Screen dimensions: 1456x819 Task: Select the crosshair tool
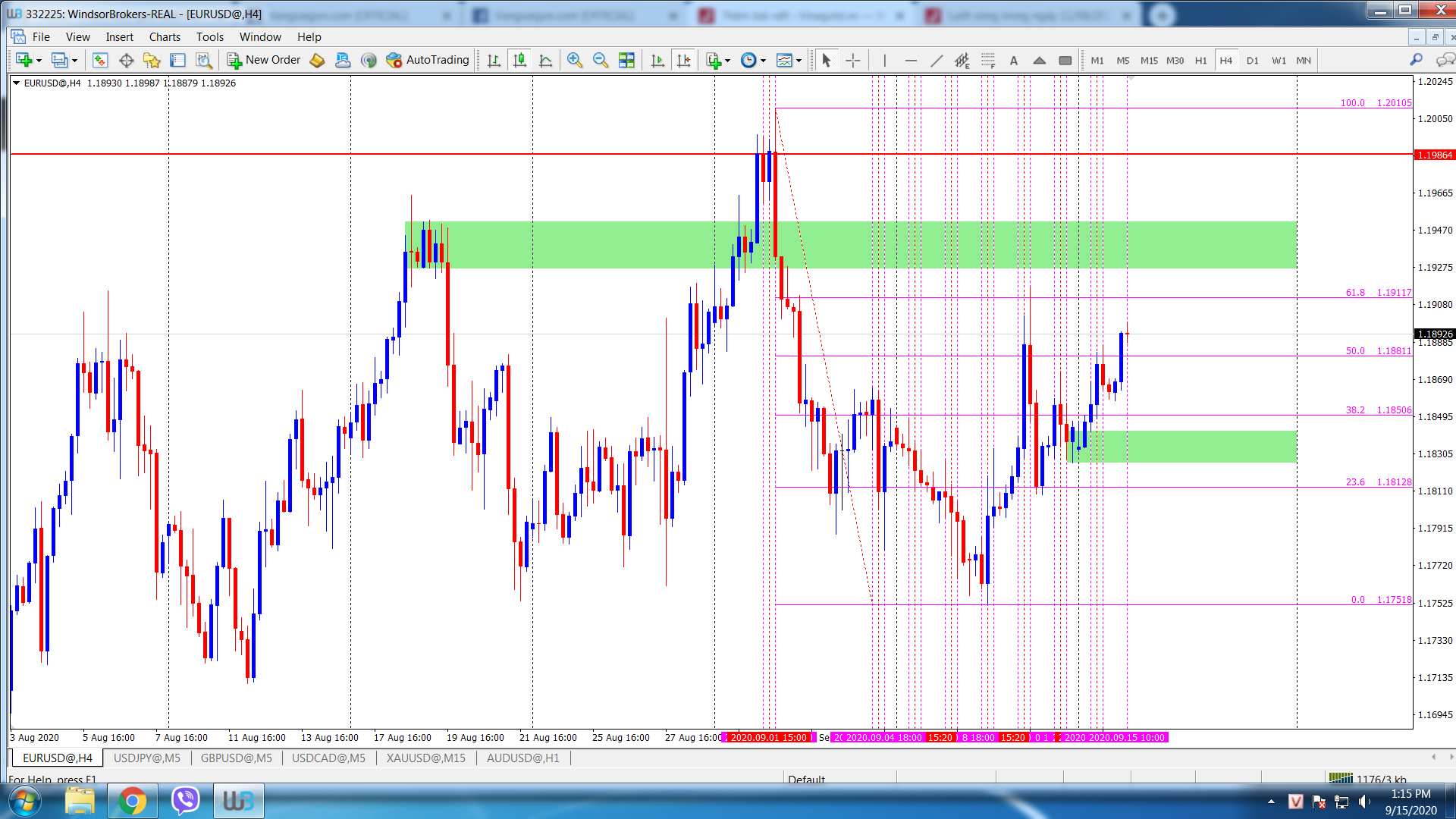[852, 60]
